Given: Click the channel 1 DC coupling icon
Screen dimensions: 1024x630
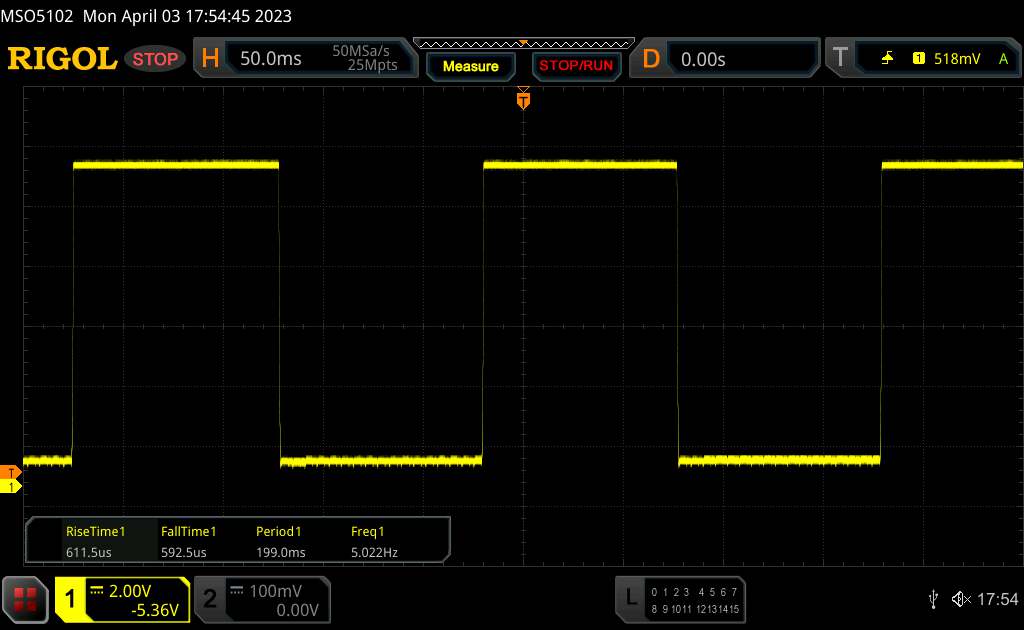Looking at the screenshot, I should point(97,590).
